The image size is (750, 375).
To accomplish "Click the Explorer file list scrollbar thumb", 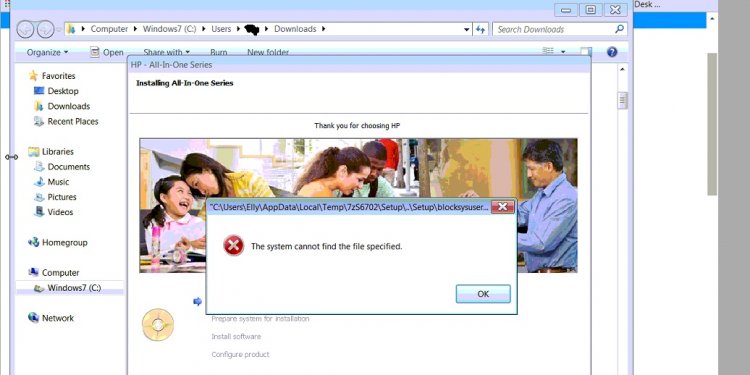I will click(622, 100).
